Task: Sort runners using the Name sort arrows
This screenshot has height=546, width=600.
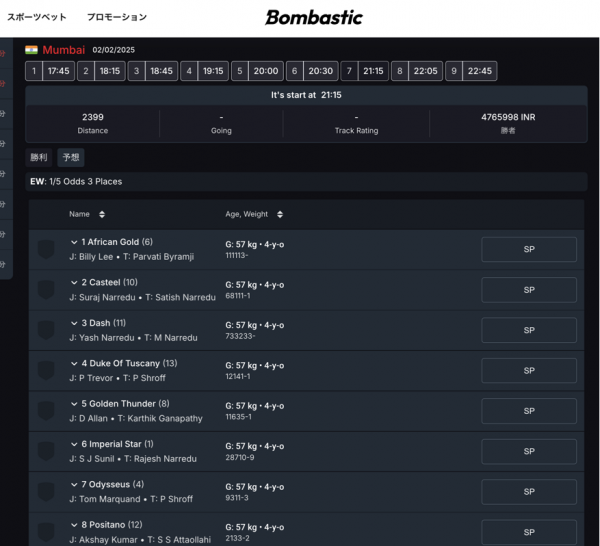Action: click(102, 214)
